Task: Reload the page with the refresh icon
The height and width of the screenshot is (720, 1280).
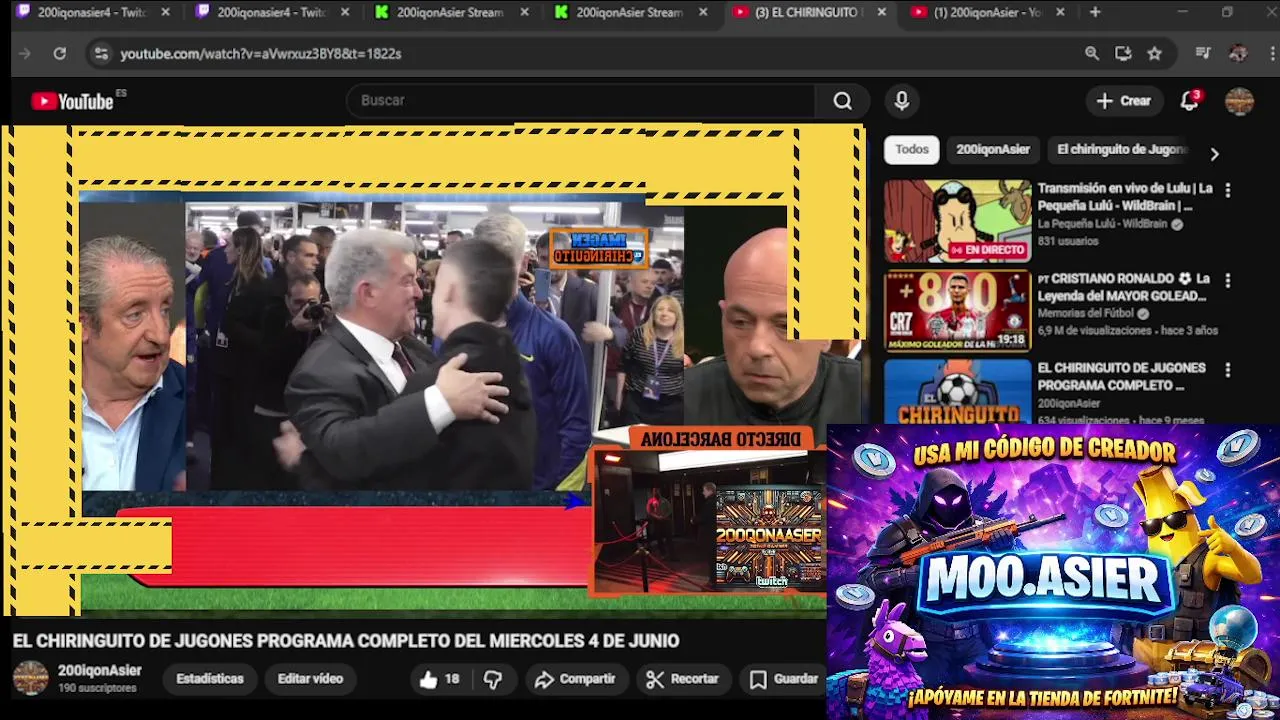Action: click(x=60, y=54)
